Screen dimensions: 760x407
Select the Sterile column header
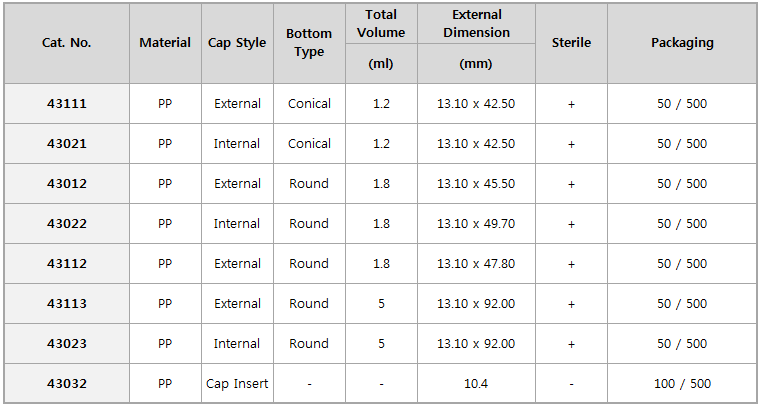click(x=571, y=43)
